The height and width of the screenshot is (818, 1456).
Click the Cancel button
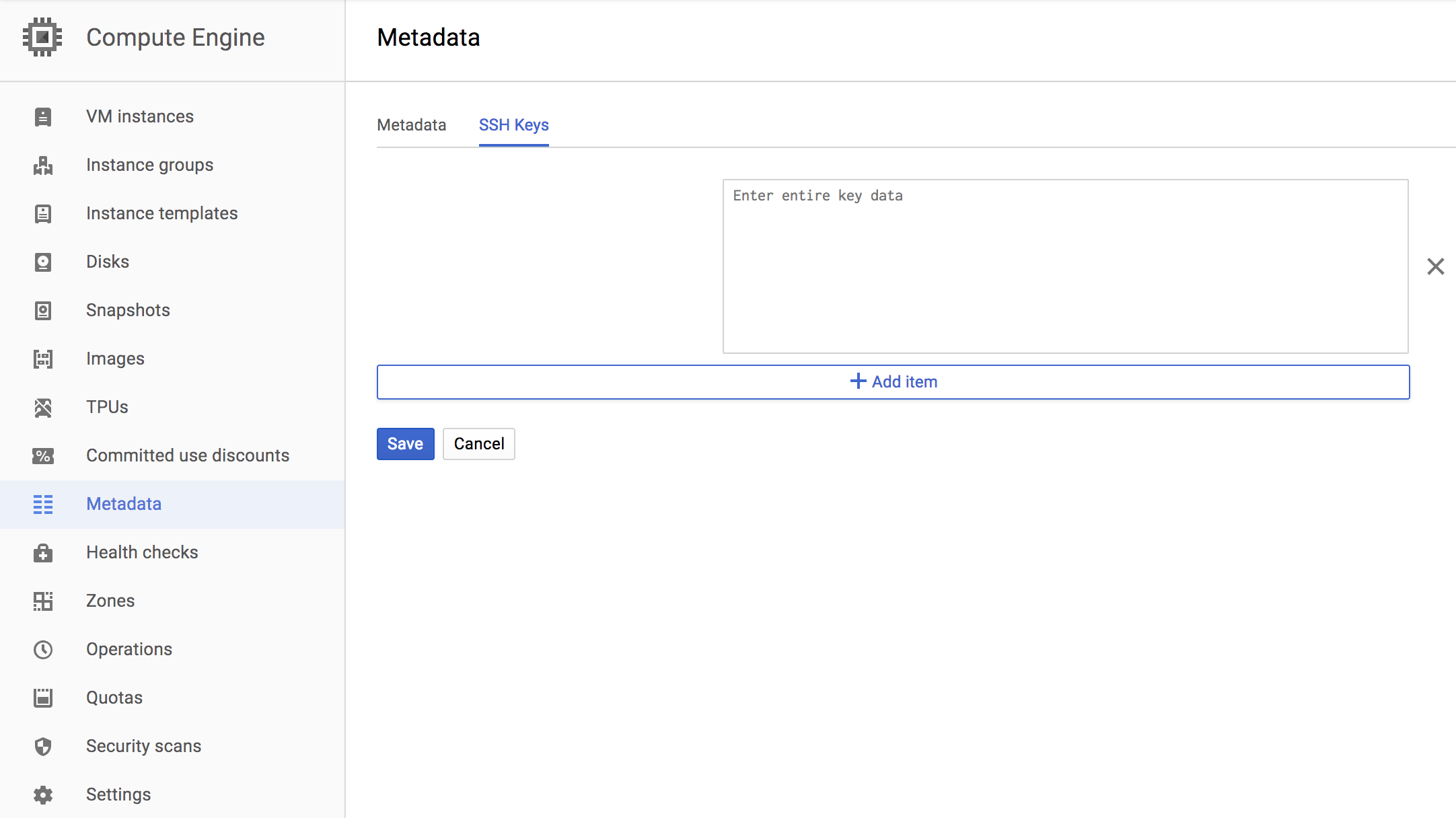pyautogui.click(x=478, y=444)
